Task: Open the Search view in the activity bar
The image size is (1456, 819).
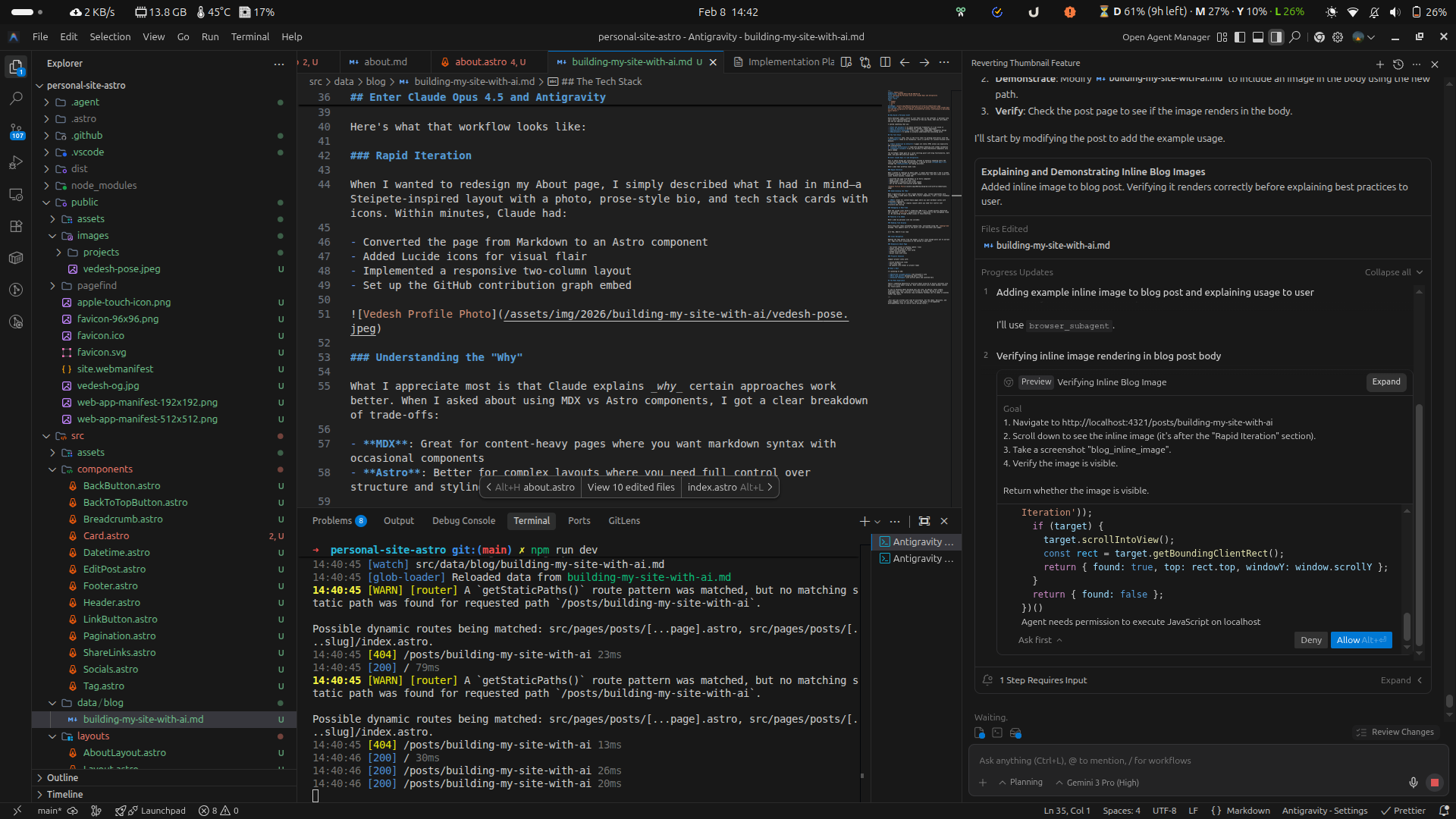Action: click(16, 99)
